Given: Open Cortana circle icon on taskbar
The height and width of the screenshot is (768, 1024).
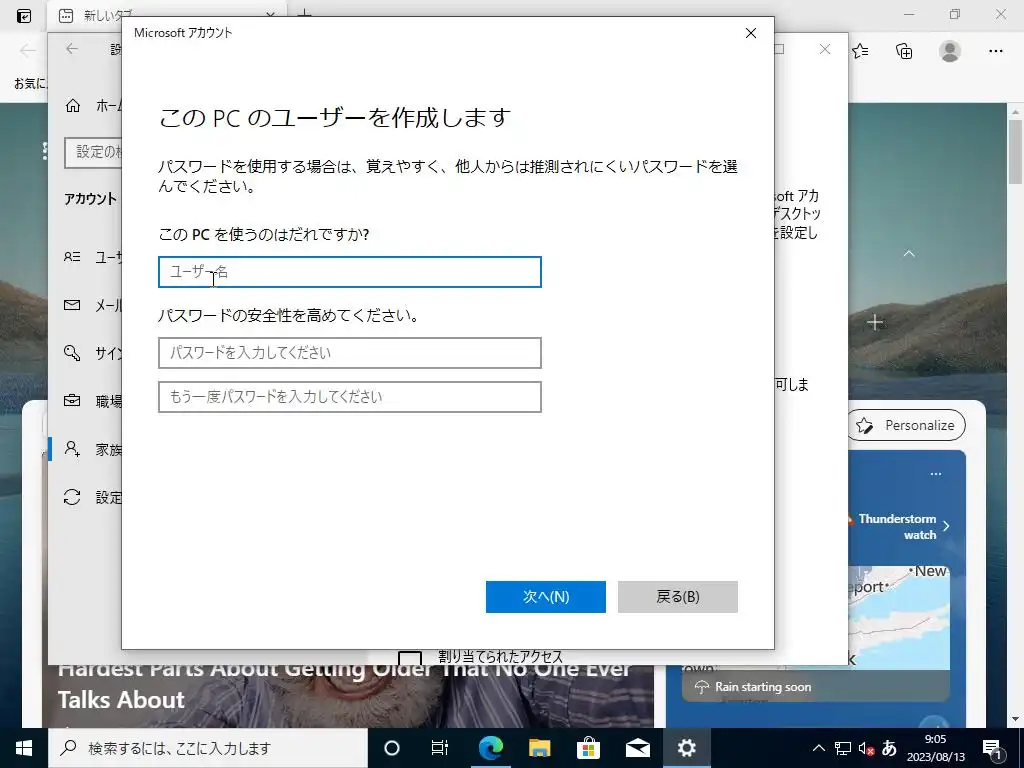Looking at the screenshot, I should click(x=391, y=748).
